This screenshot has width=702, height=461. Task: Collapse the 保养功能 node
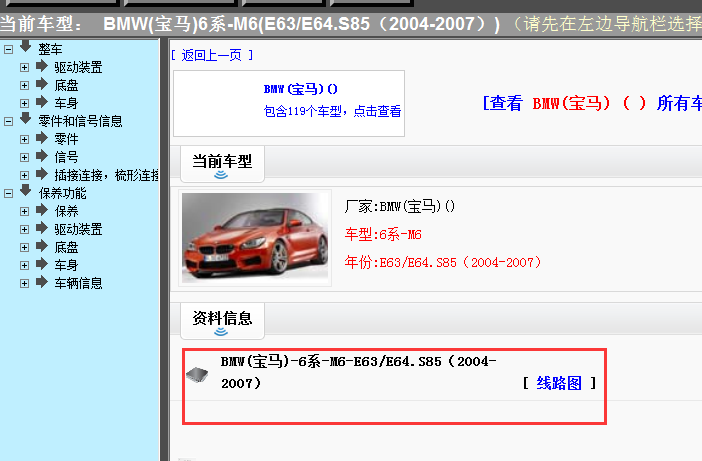click(9, 193)
